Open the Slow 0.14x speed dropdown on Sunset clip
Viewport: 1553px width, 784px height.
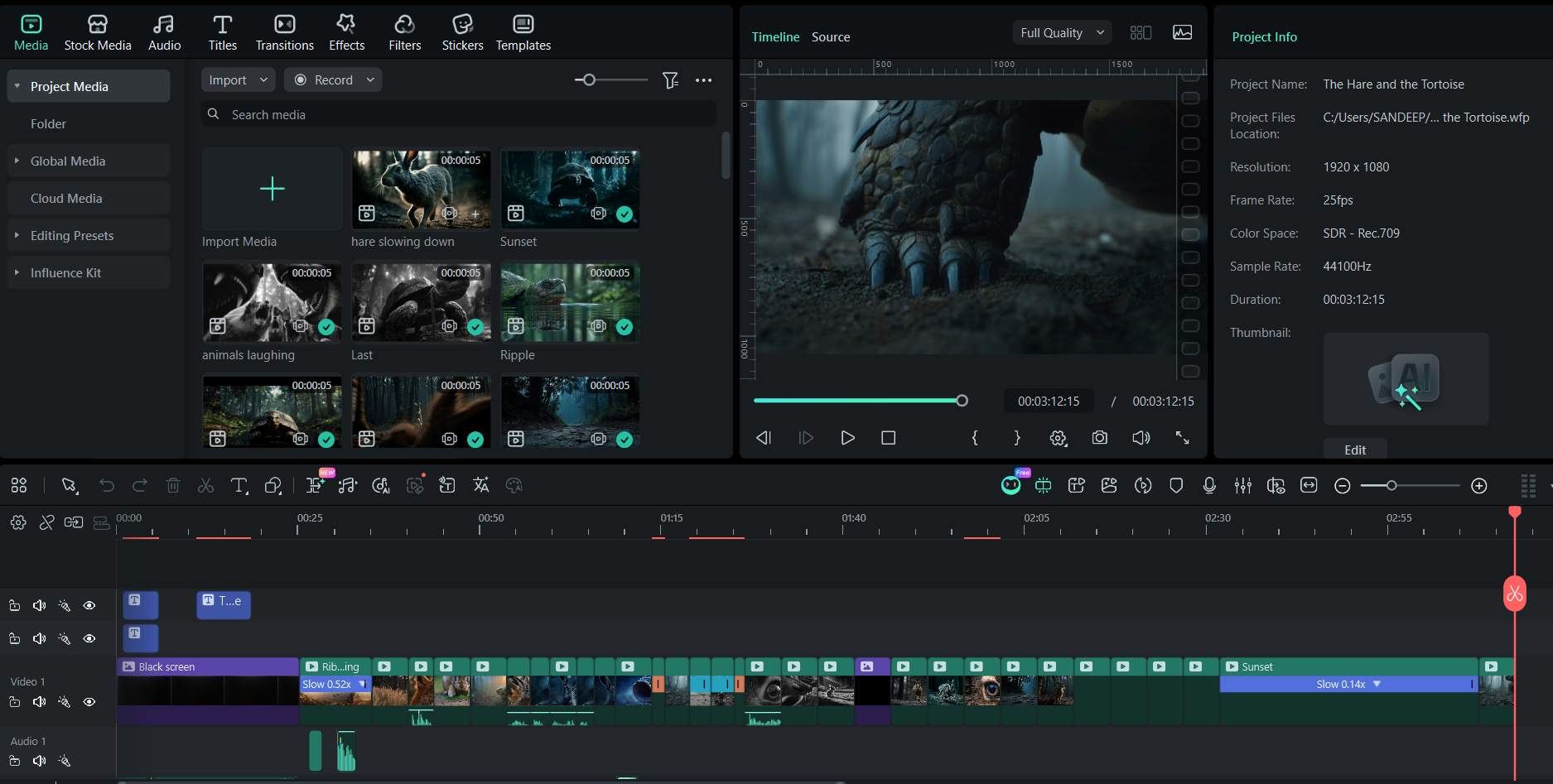[x=1377, y=684]
